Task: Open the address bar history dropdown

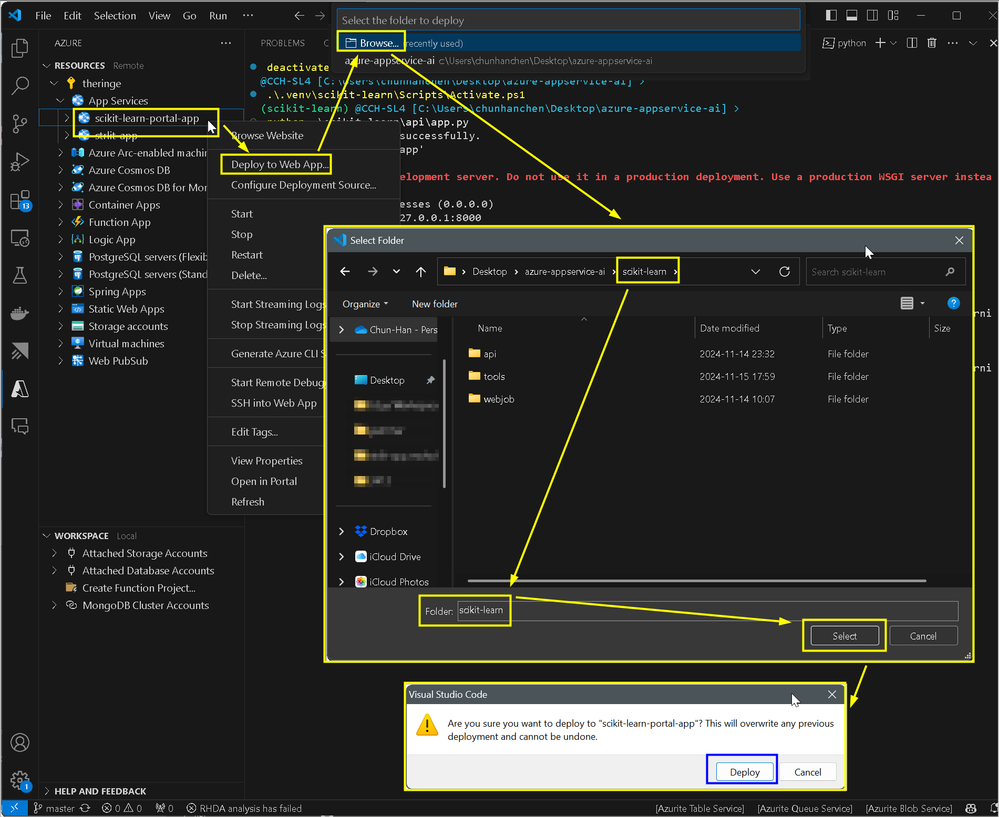Action: pyautogui.click(x=756, y=271)
